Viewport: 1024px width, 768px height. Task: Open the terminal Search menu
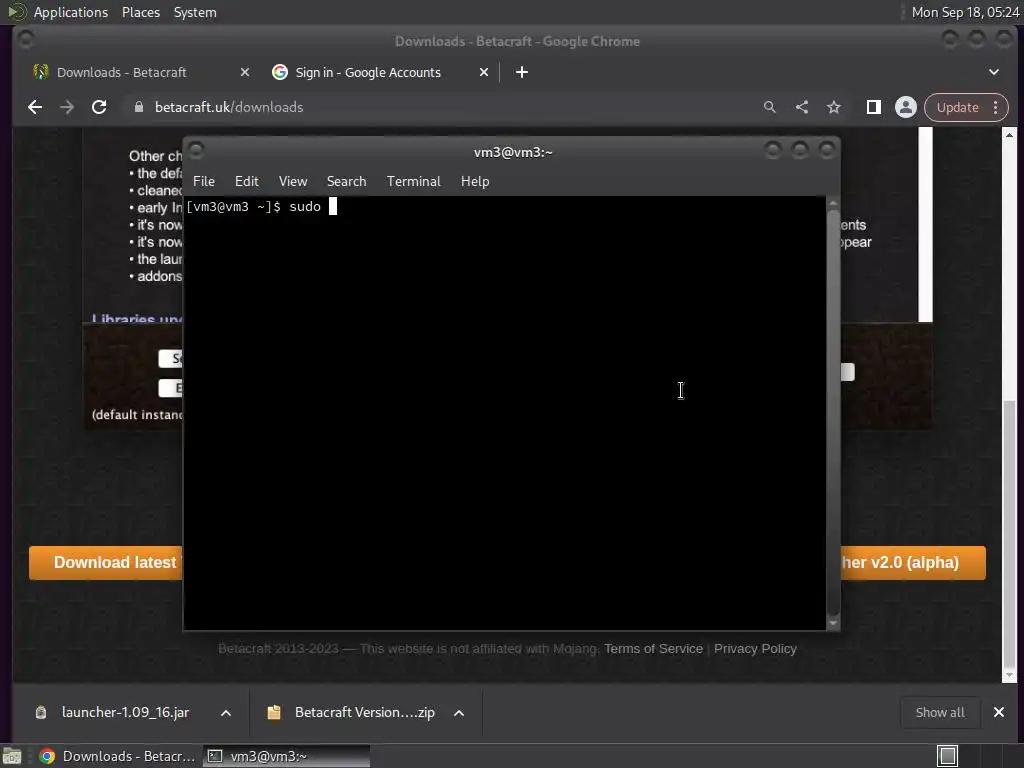click(346, 182)
